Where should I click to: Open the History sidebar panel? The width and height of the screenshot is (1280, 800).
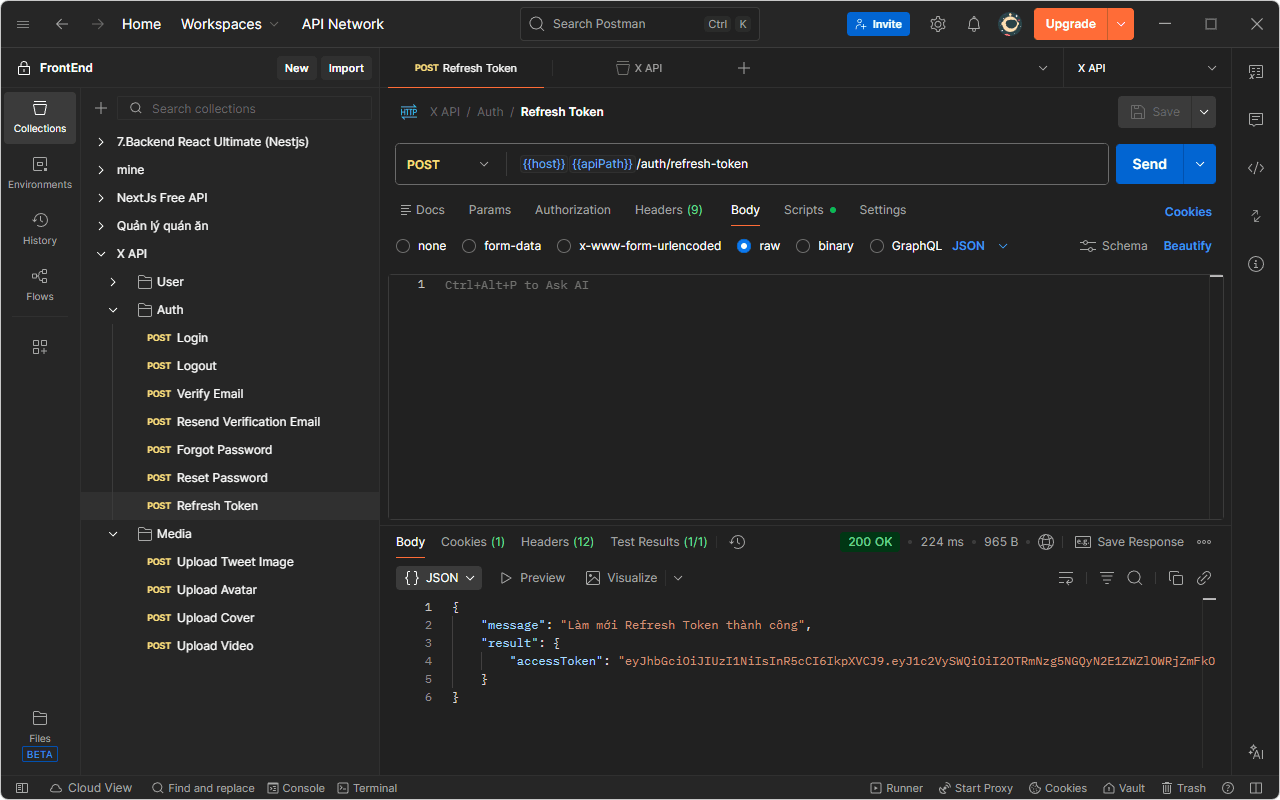(x=40, y=229)
